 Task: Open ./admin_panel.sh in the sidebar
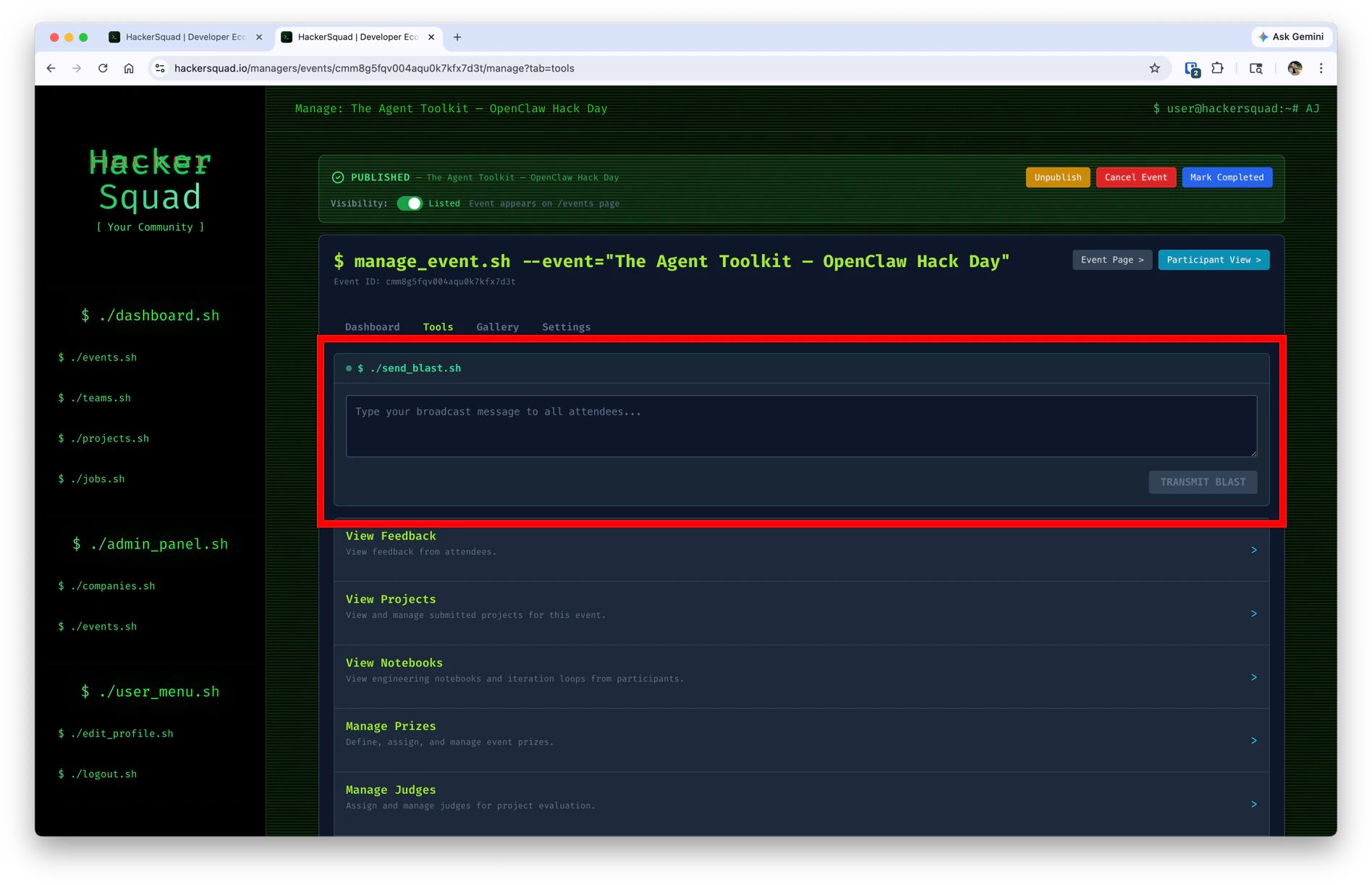(x=150, y=544)
